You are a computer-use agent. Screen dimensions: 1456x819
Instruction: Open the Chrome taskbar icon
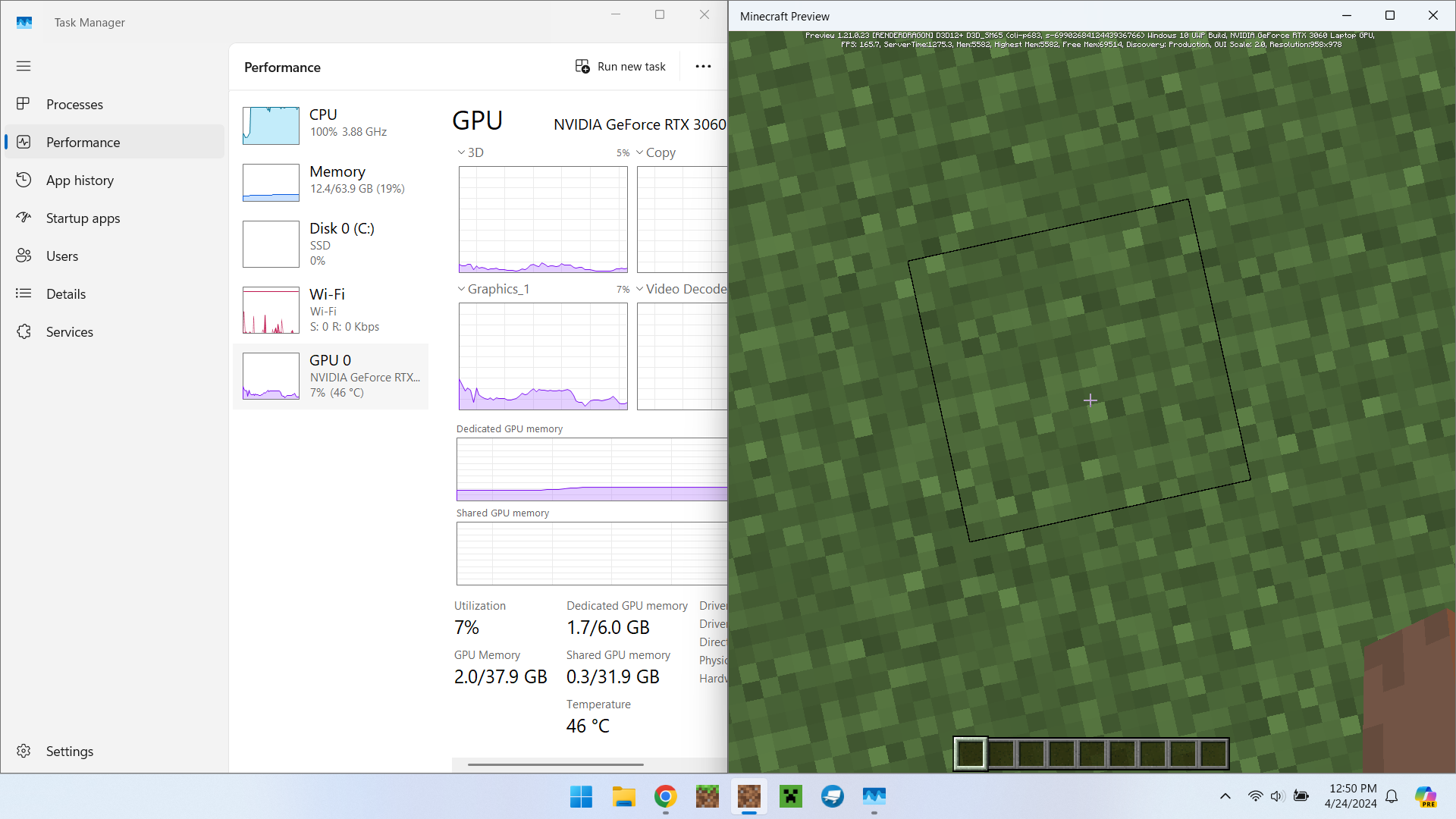pos(665,796)
